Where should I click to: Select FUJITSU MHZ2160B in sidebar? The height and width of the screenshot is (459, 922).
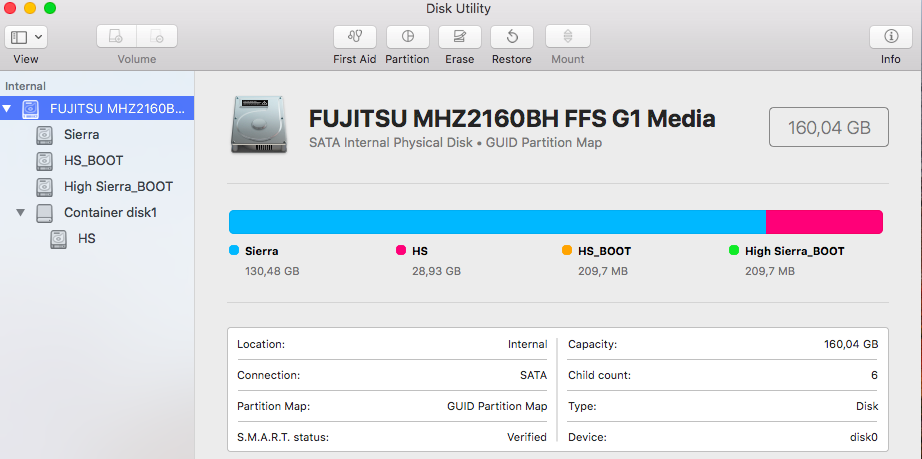(97, 108)
